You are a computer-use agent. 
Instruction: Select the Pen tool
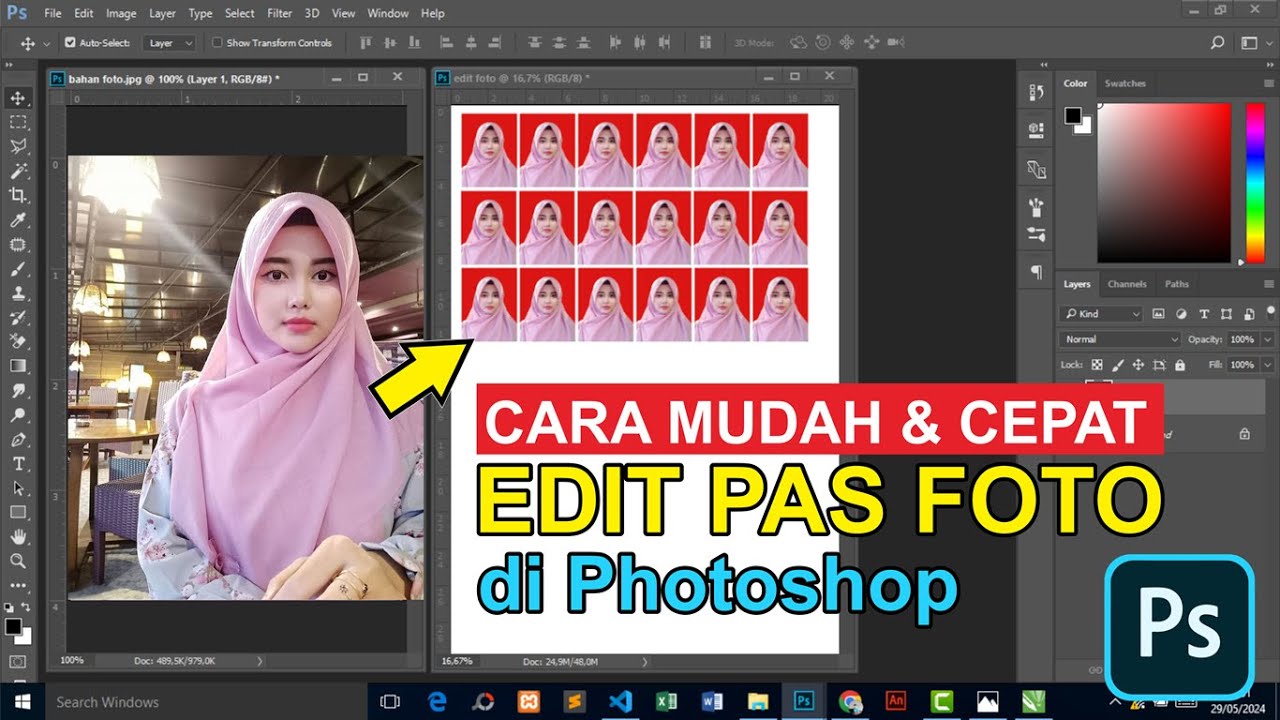18,439
